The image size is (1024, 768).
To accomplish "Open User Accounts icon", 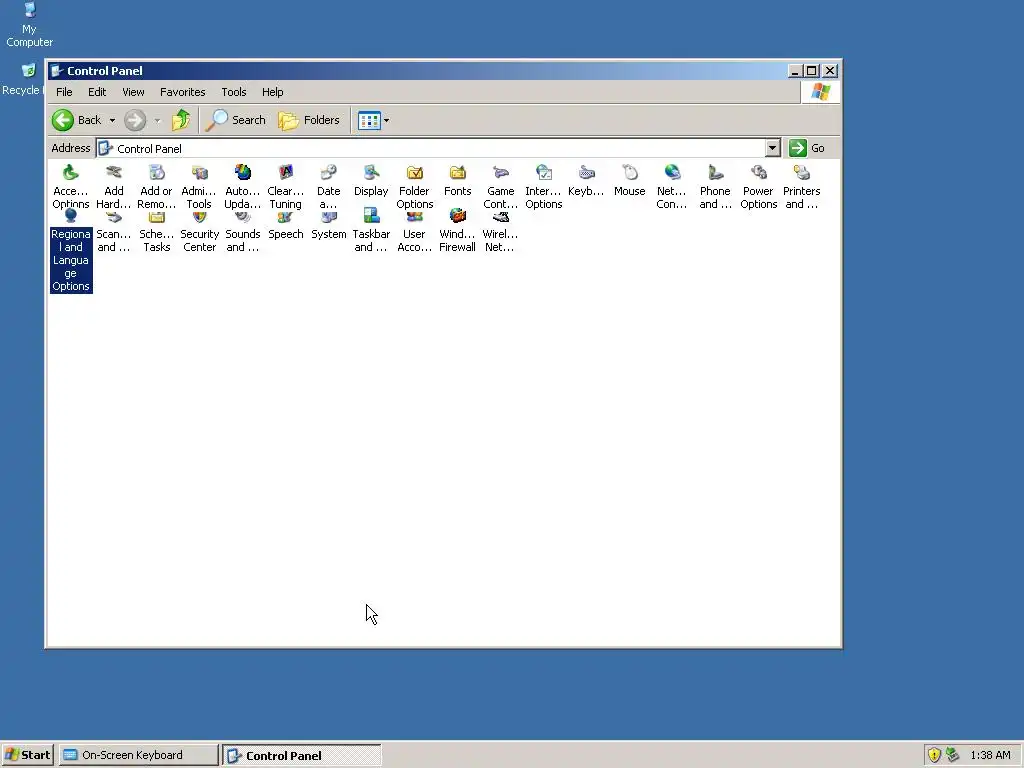I will 415,232.
